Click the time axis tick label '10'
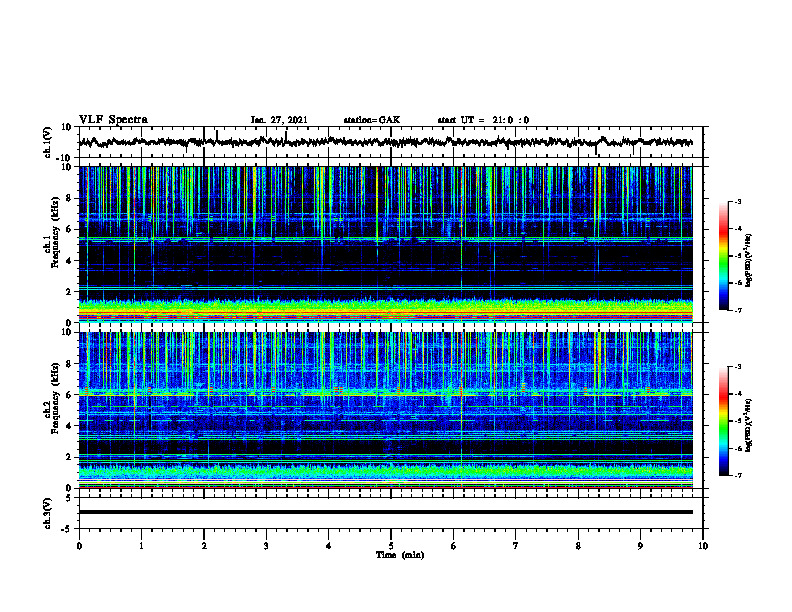Image resolution: width=792 pixels, height=612 pixels. 703,546
